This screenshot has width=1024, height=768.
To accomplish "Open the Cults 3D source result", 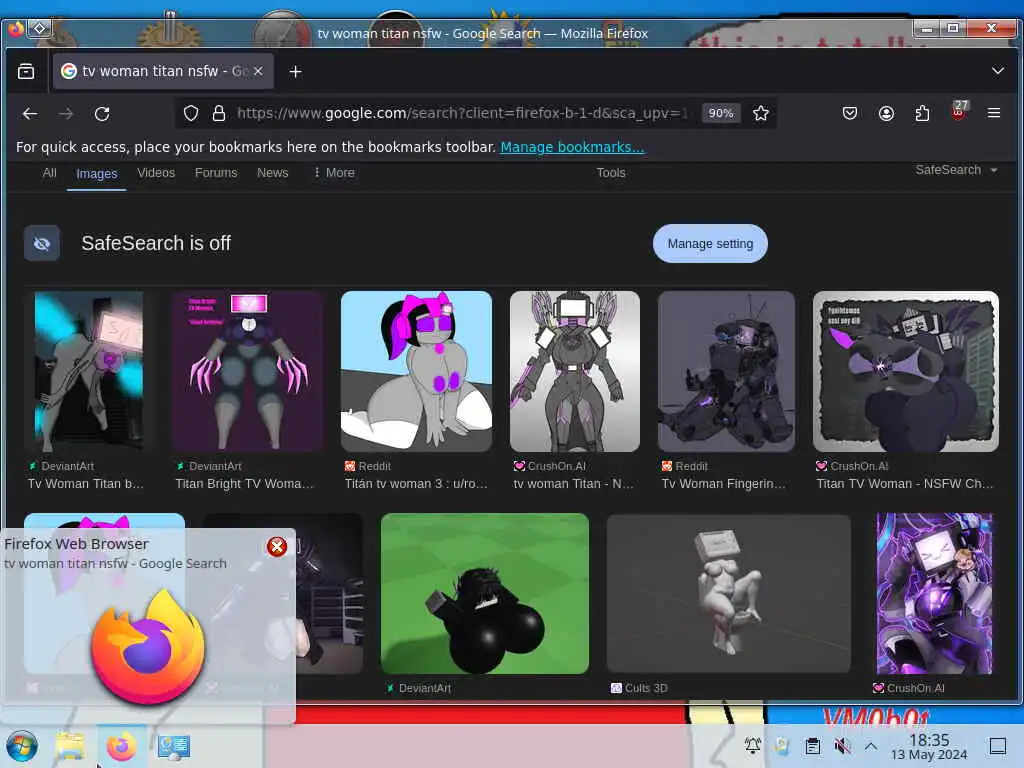I will tap(639, 688).
